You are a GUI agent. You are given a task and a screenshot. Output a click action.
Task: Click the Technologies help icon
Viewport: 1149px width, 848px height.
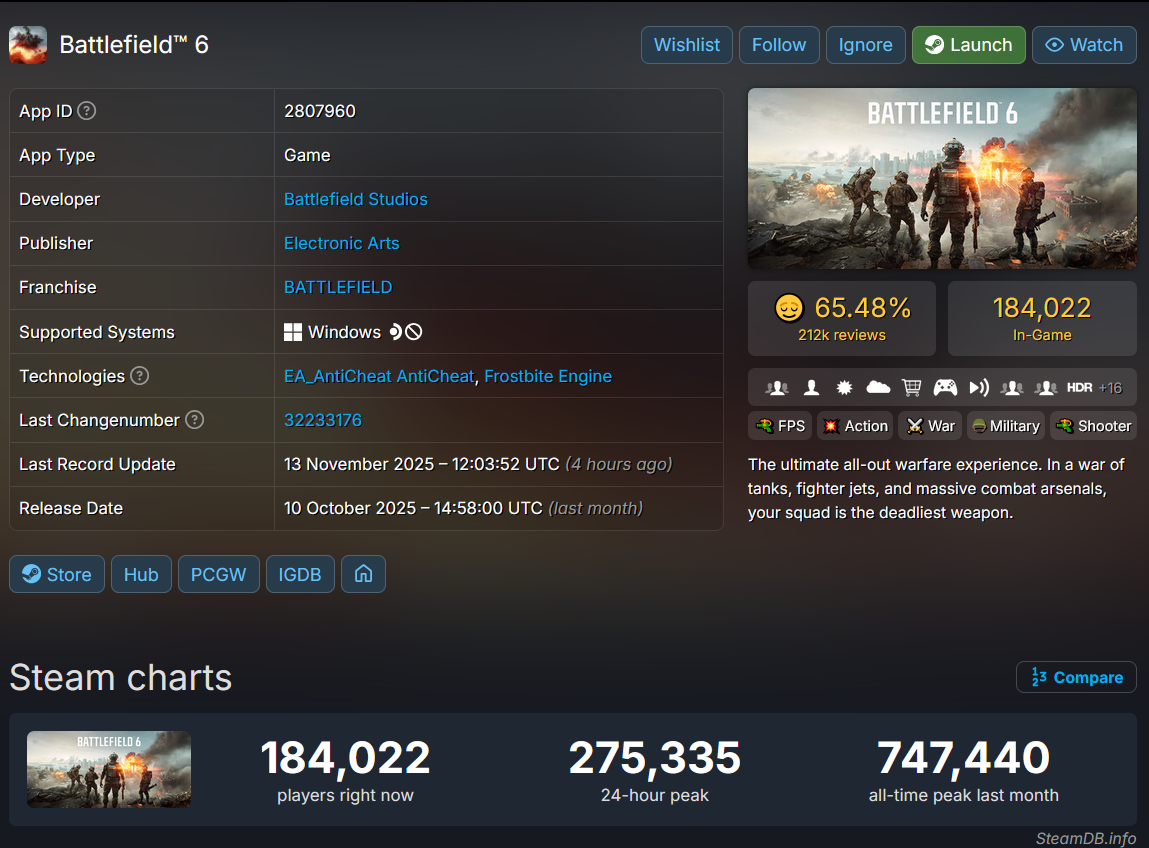tap(140, 376)
